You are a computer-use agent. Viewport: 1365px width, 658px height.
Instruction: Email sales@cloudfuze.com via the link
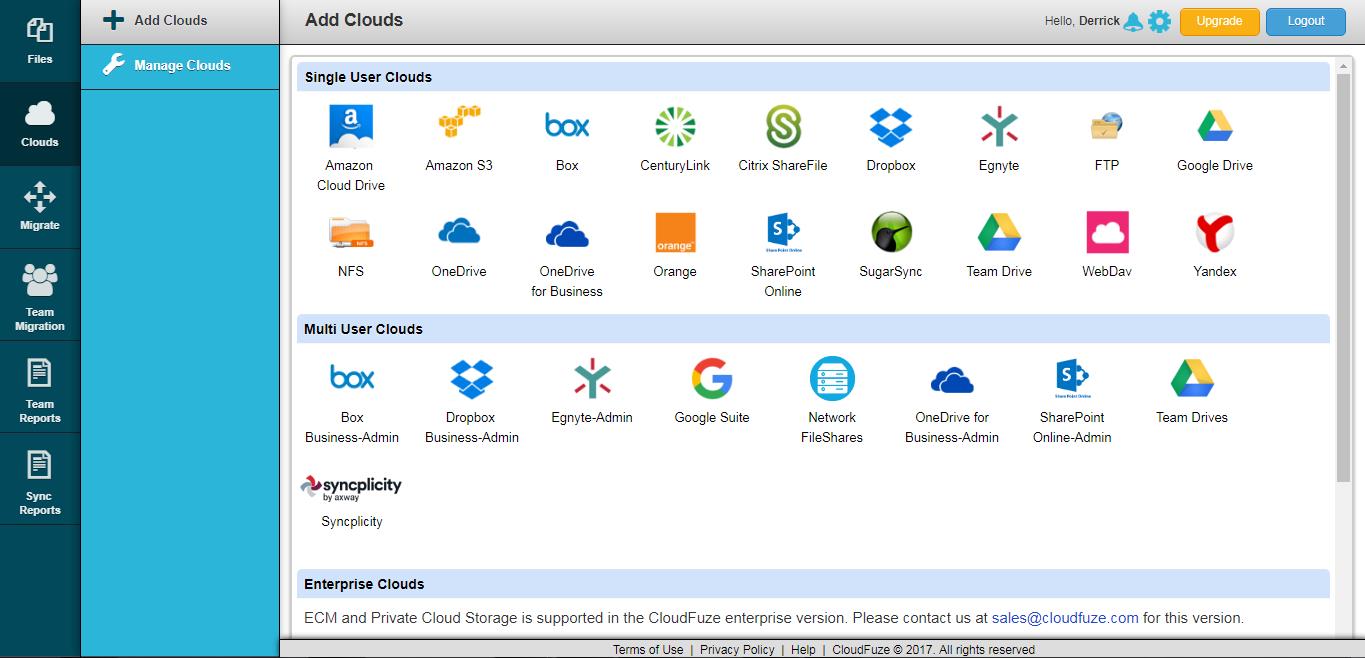(1065, 618)
